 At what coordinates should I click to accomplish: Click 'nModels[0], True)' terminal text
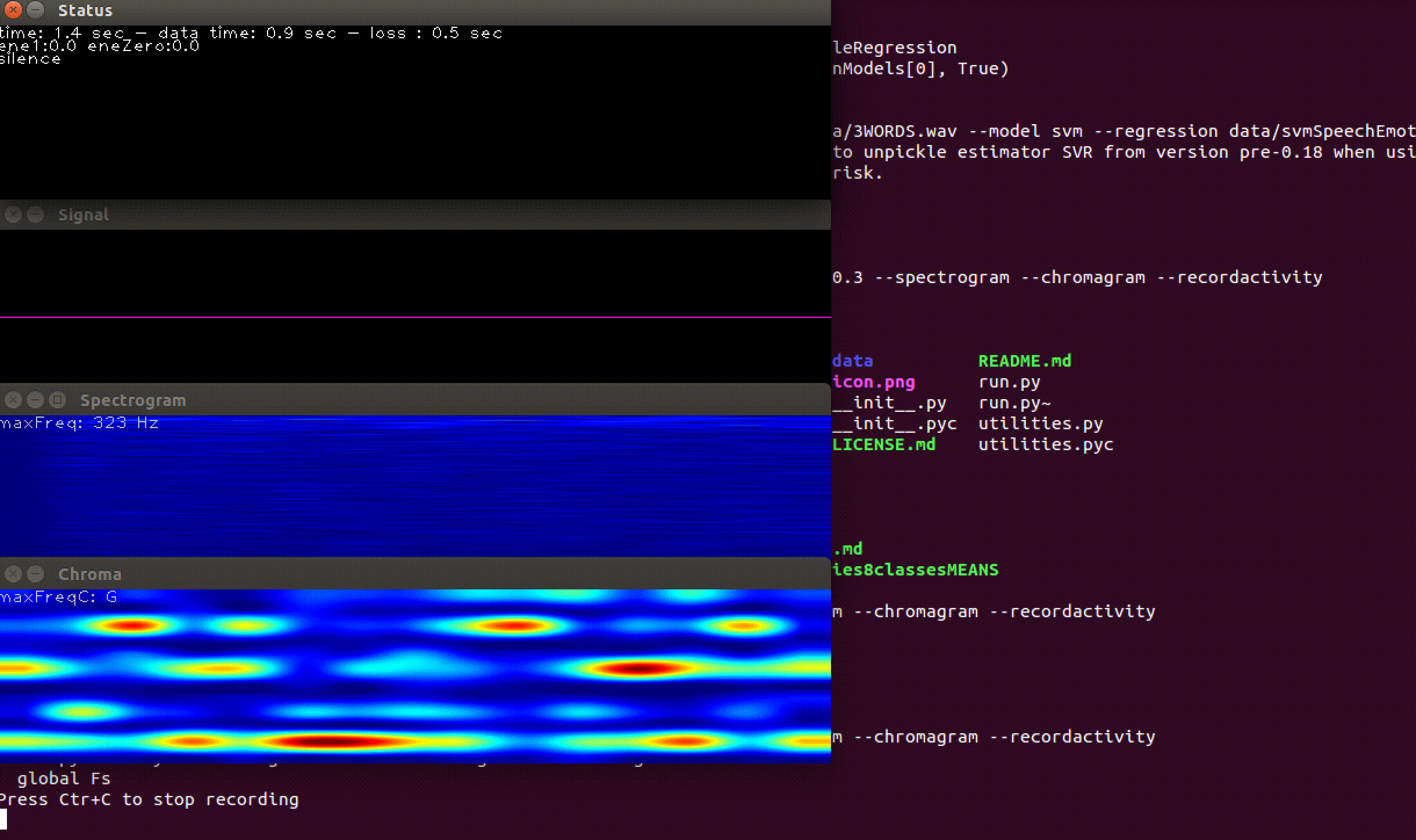coord(920,68)
